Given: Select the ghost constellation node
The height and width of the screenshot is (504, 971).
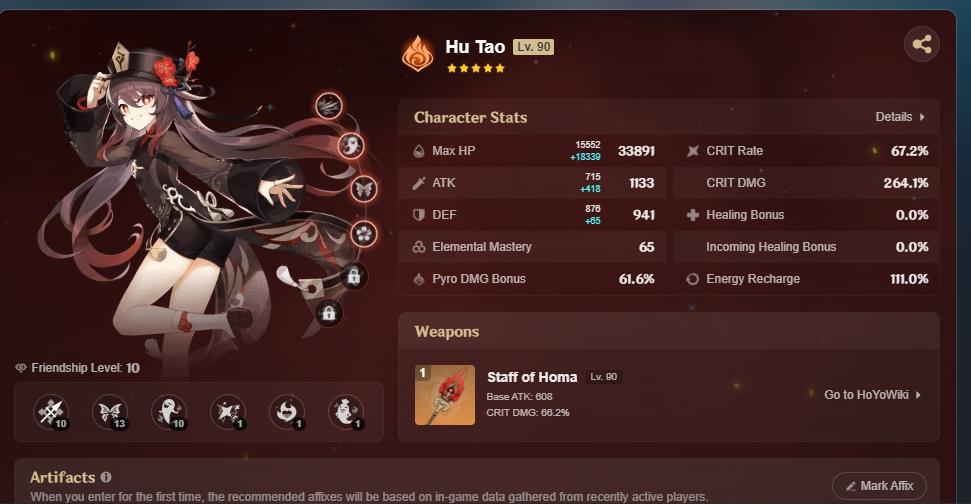Looking at the screenshot, I should click(x=351, y=146).
